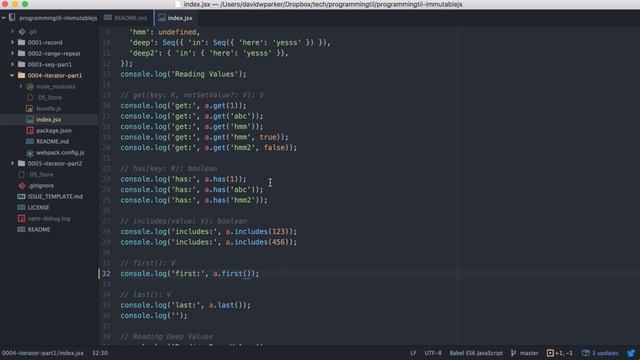Viewport: 640px width, 360px height.
Task: Click the 0004-iterator-part1/index.jsx path in status bar
Action: tap(42, 353)
